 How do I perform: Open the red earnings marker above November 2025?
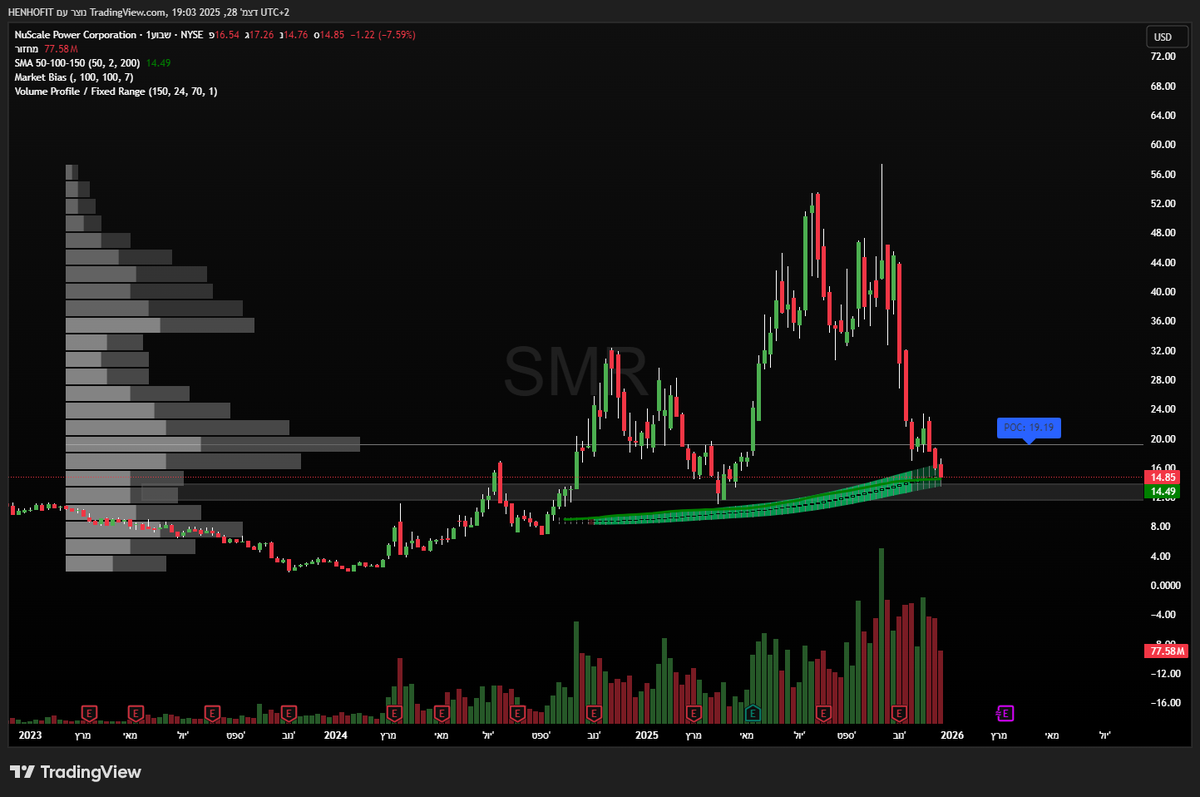tap(898, 713)
